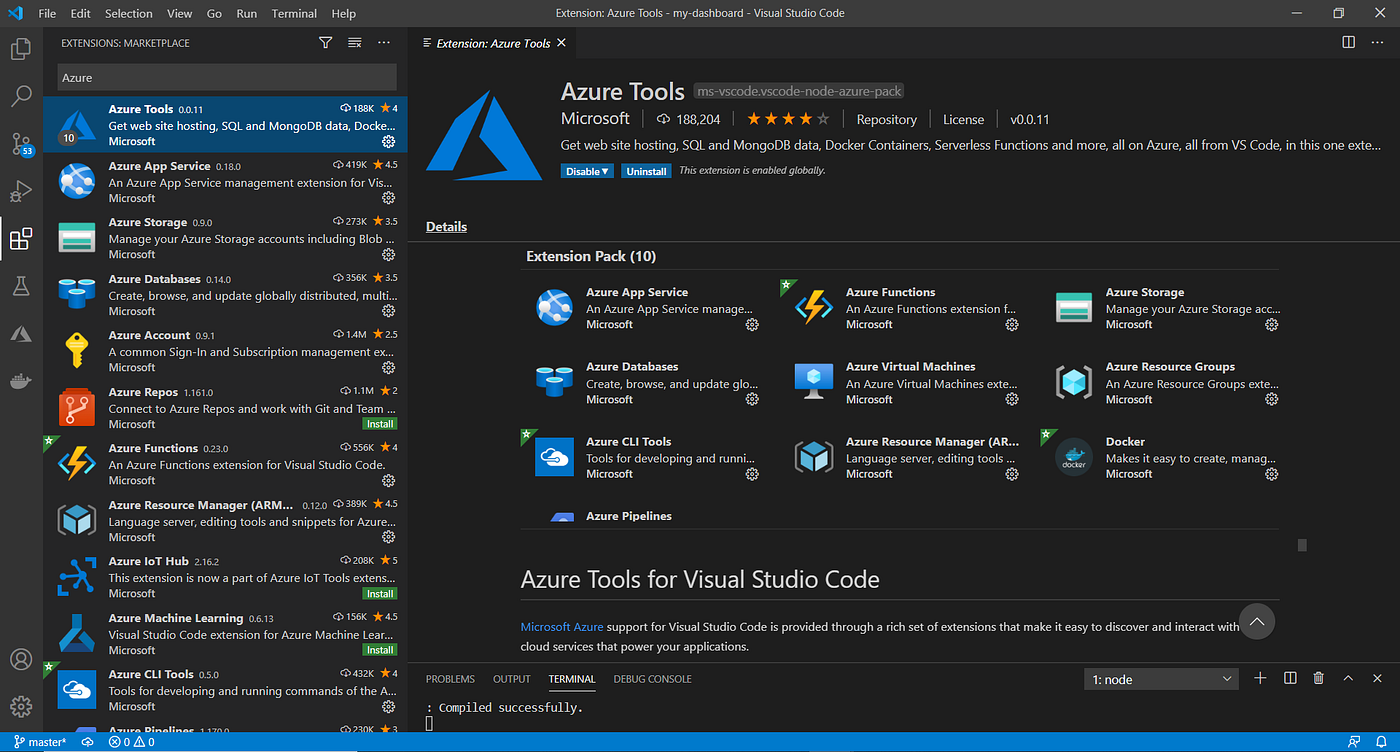Select the Run and Debug sidebar icon

[x=22, y=191]
